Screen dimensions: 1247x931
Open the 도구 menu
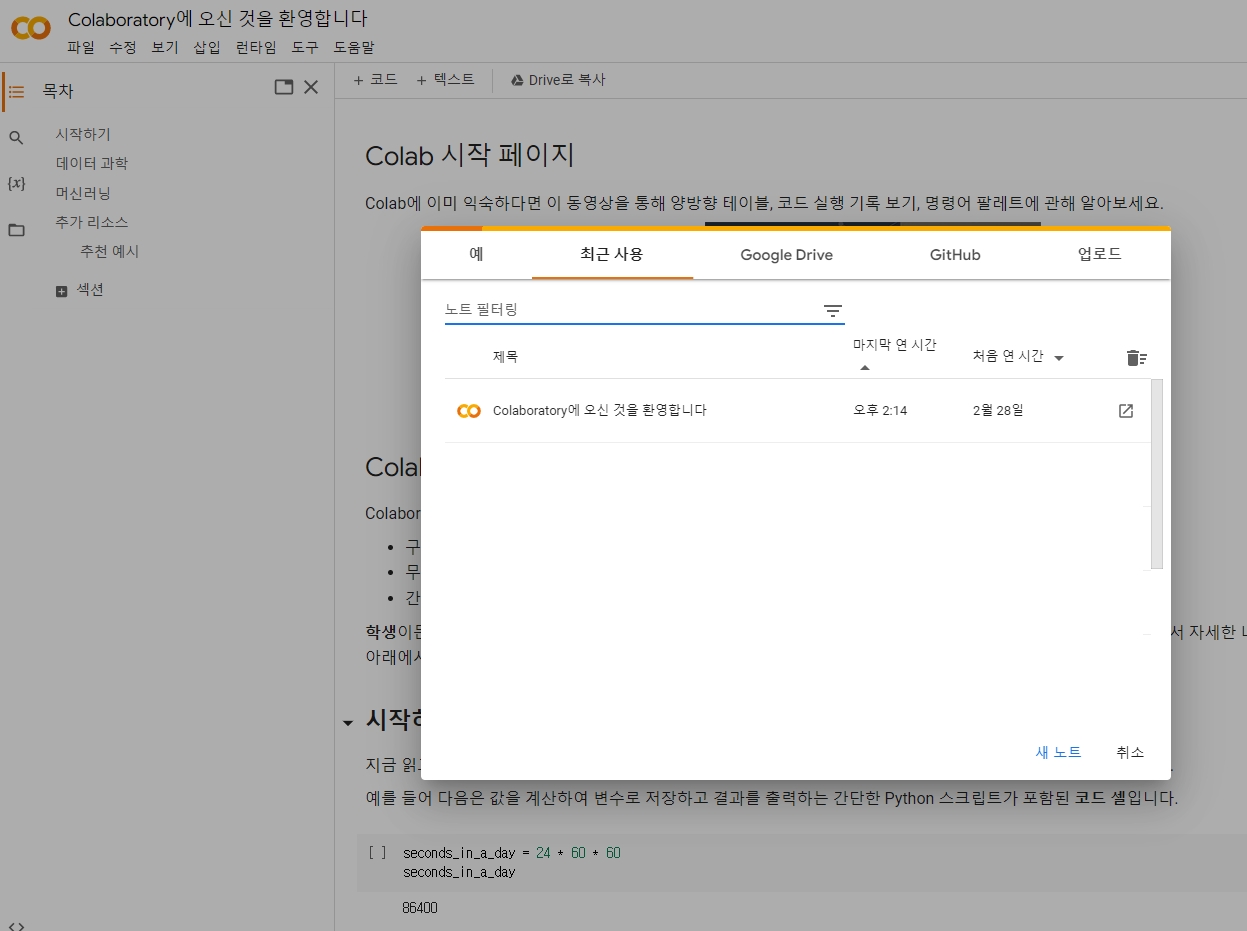(305, 47)
